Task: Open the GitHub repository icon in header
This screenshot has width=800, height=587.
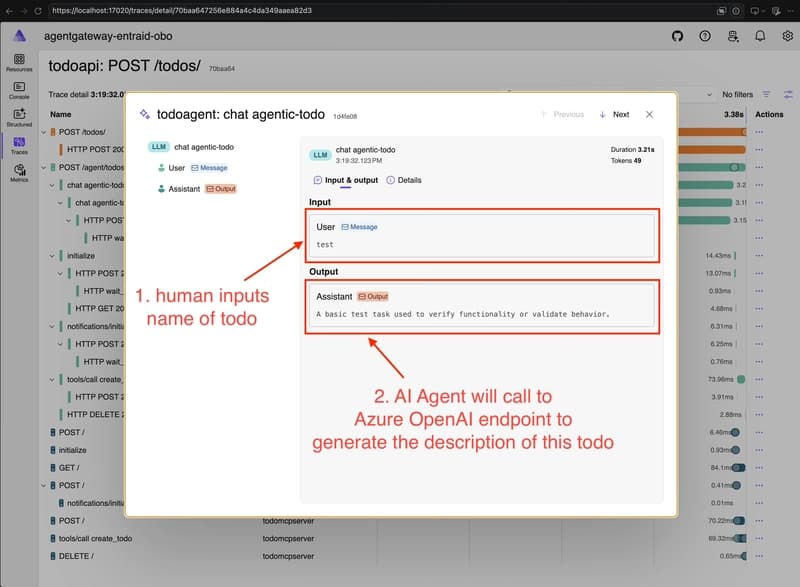Action: point(677,36)
